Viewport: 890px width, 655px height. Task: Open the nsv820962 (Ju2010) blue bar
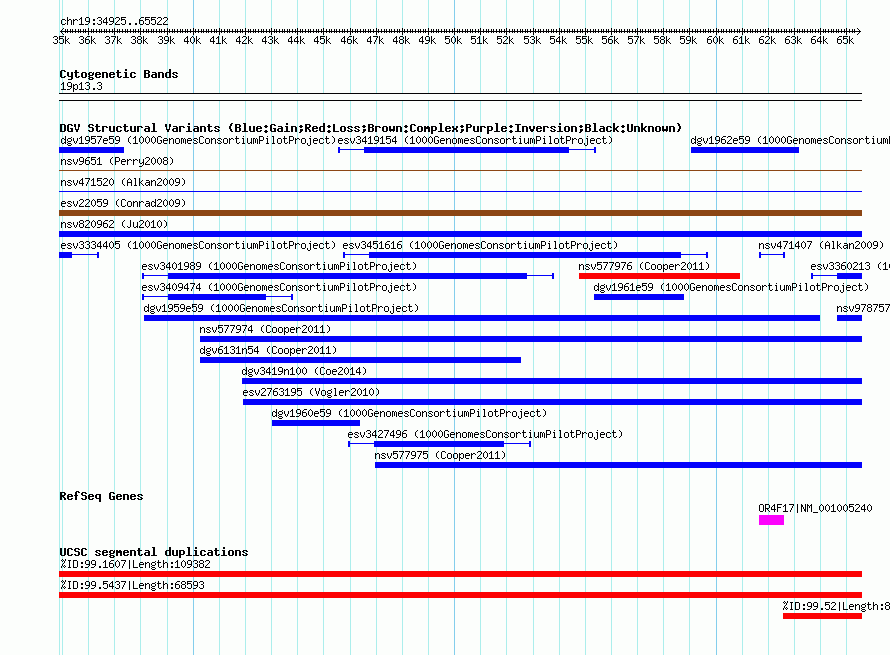tap(460, 234)
